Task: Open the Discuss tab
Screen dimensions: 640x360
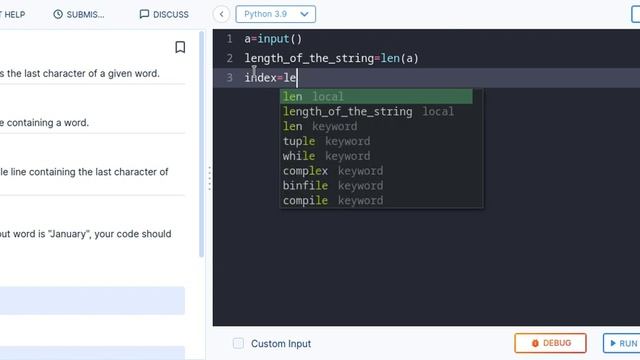Action: 164,14
